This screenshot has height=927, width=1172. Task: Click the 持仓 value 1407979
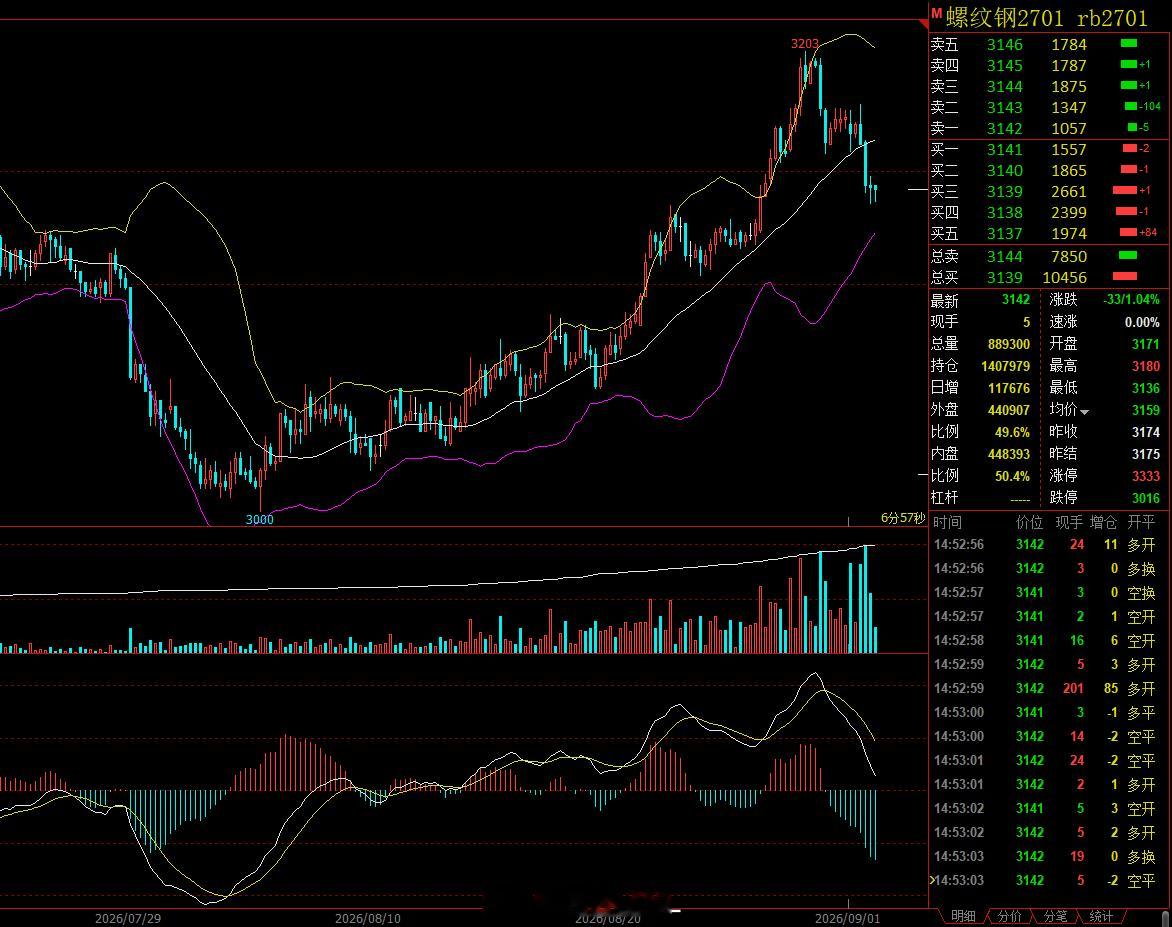1005,366
